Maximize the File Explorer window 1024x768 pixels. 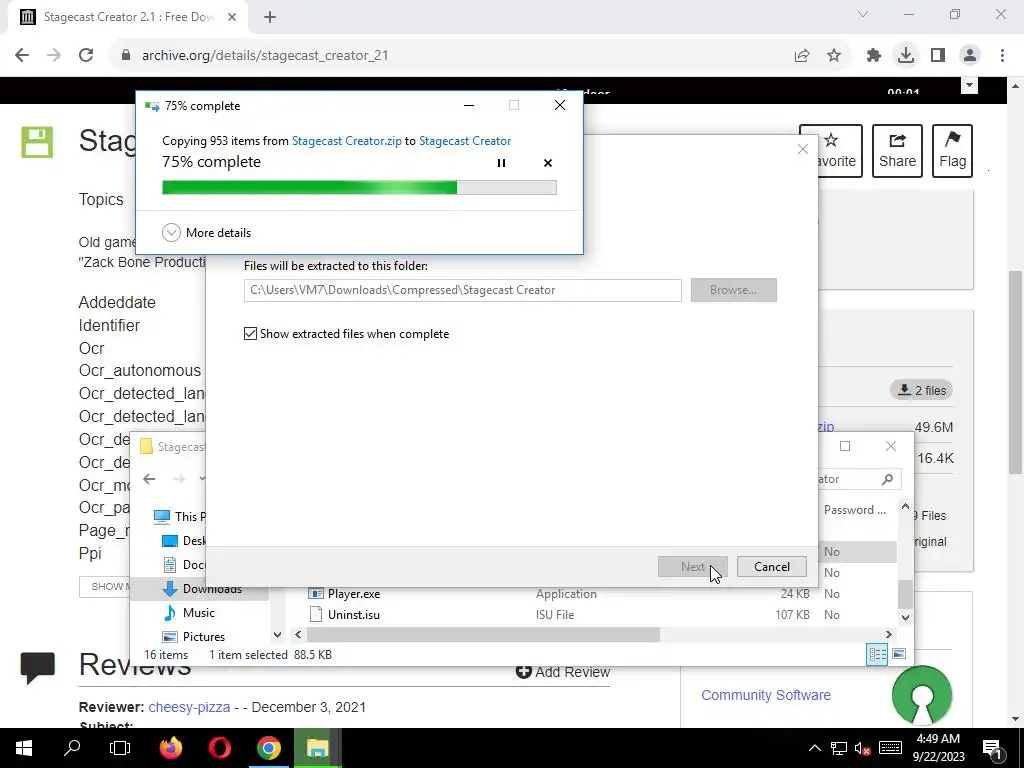tap(844, 446)
